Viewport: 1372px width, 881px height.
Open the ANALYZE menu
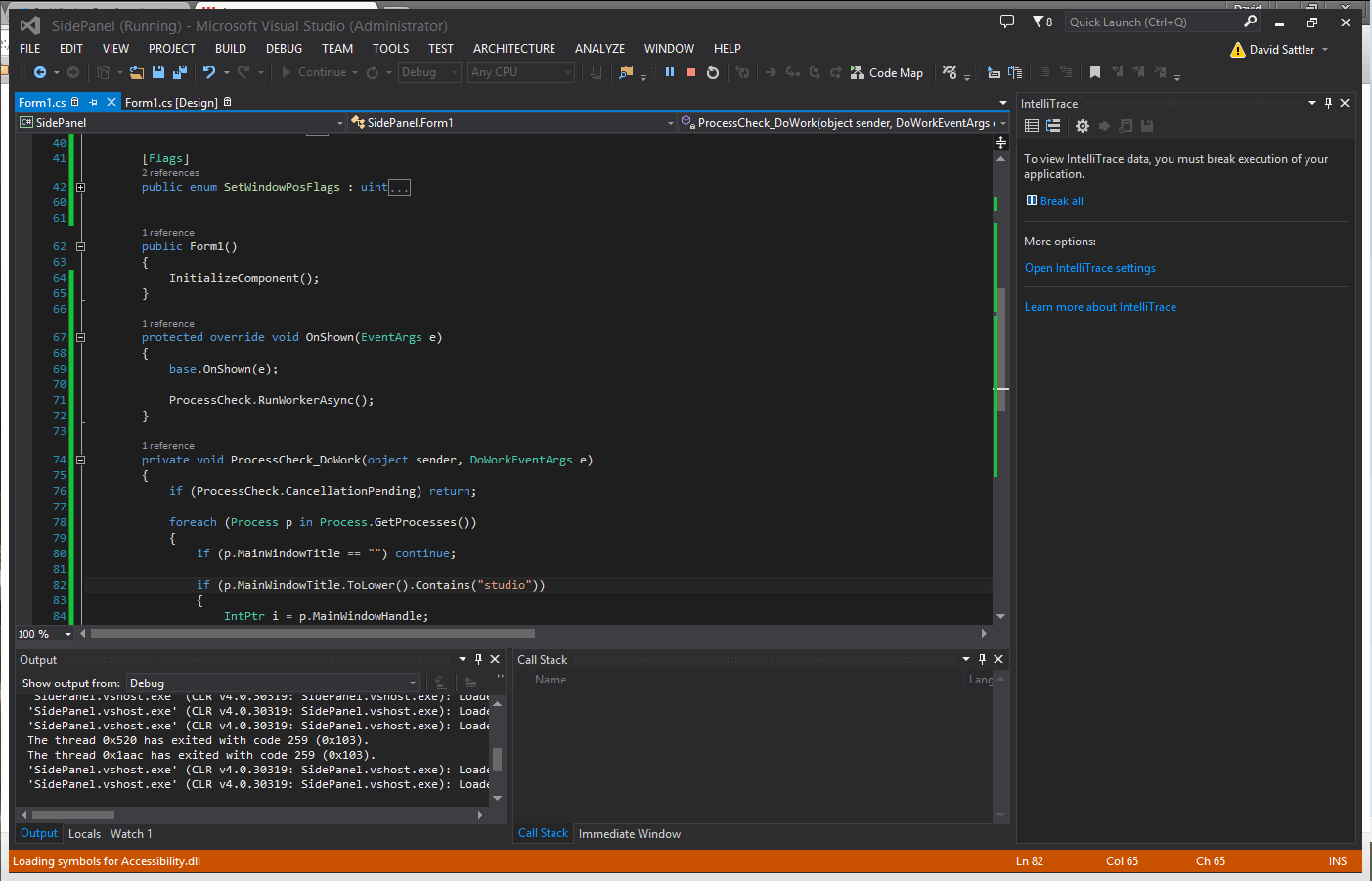tap(599, 48)
